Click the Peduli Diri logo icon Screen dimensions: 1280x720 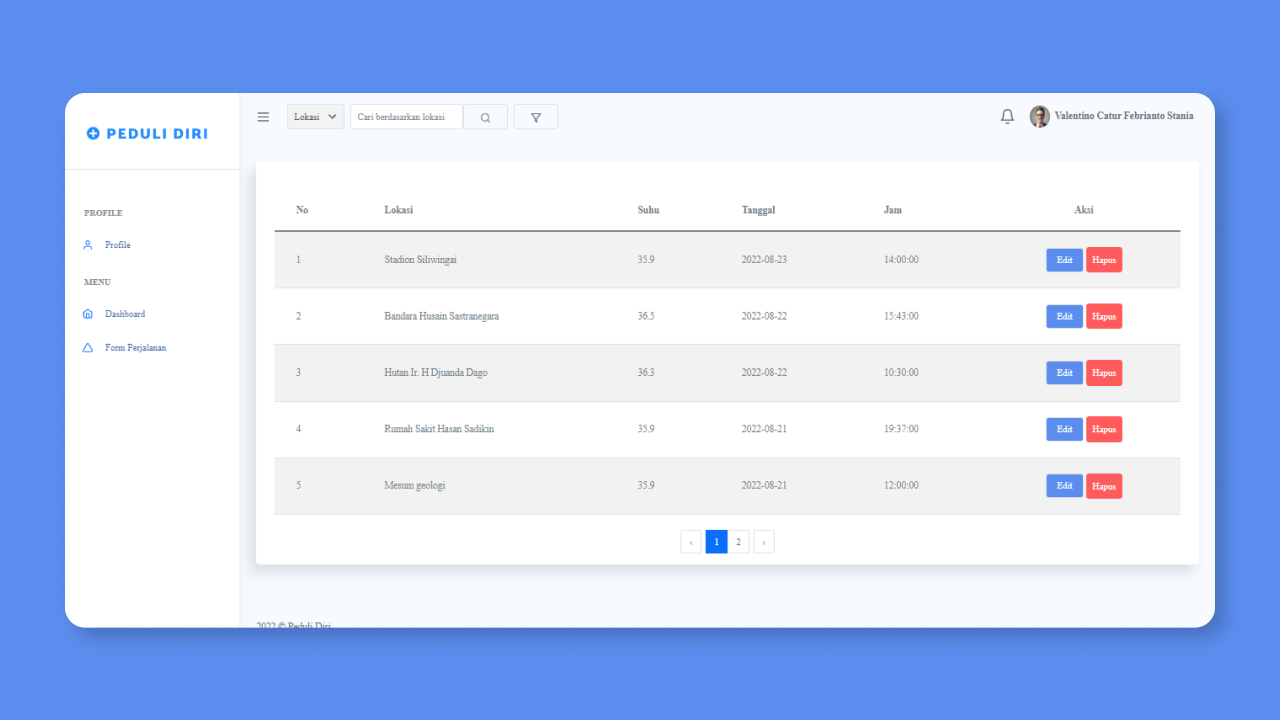(94, 133)
